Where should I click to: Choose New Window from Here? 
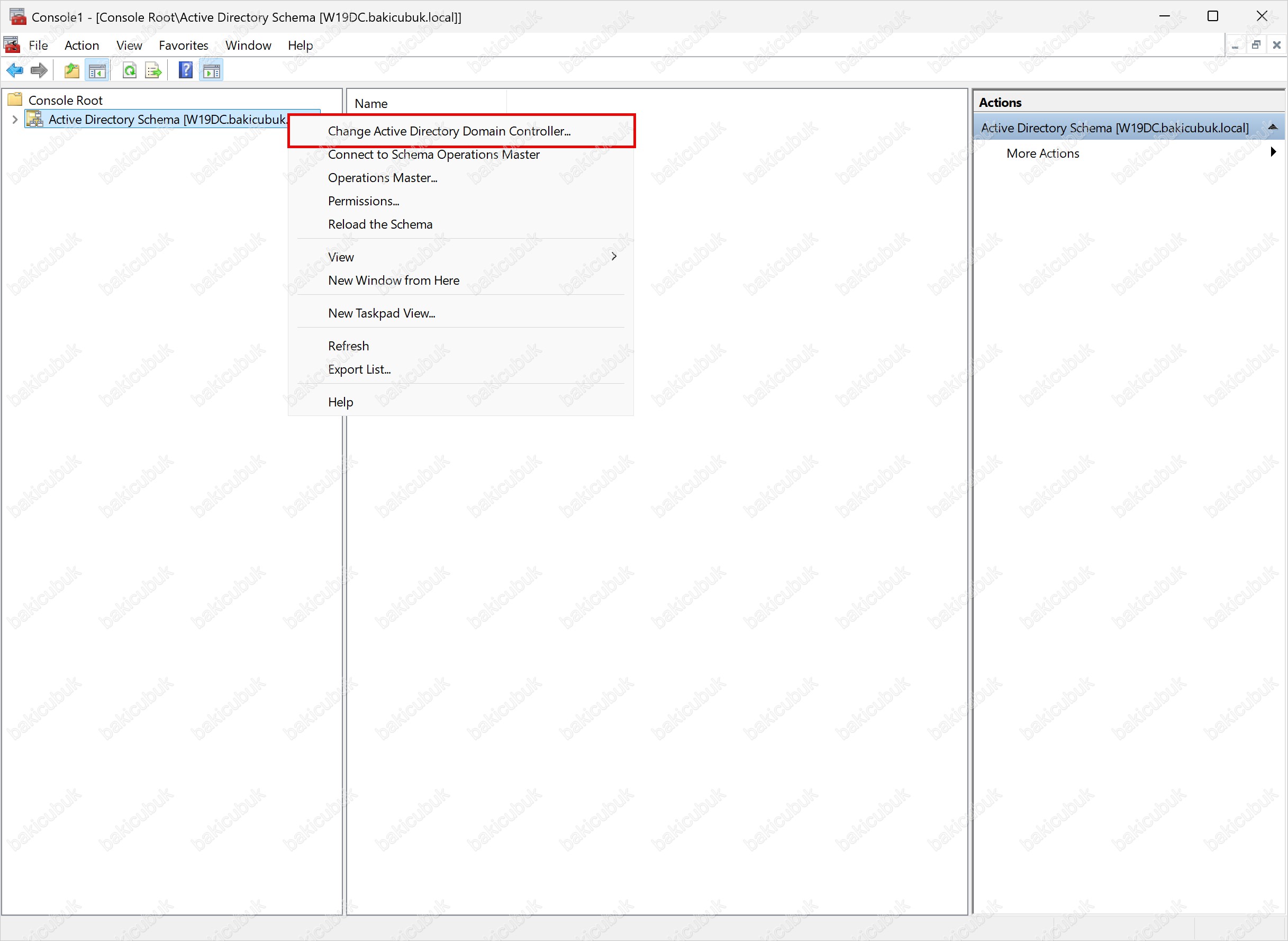(460, 281)
